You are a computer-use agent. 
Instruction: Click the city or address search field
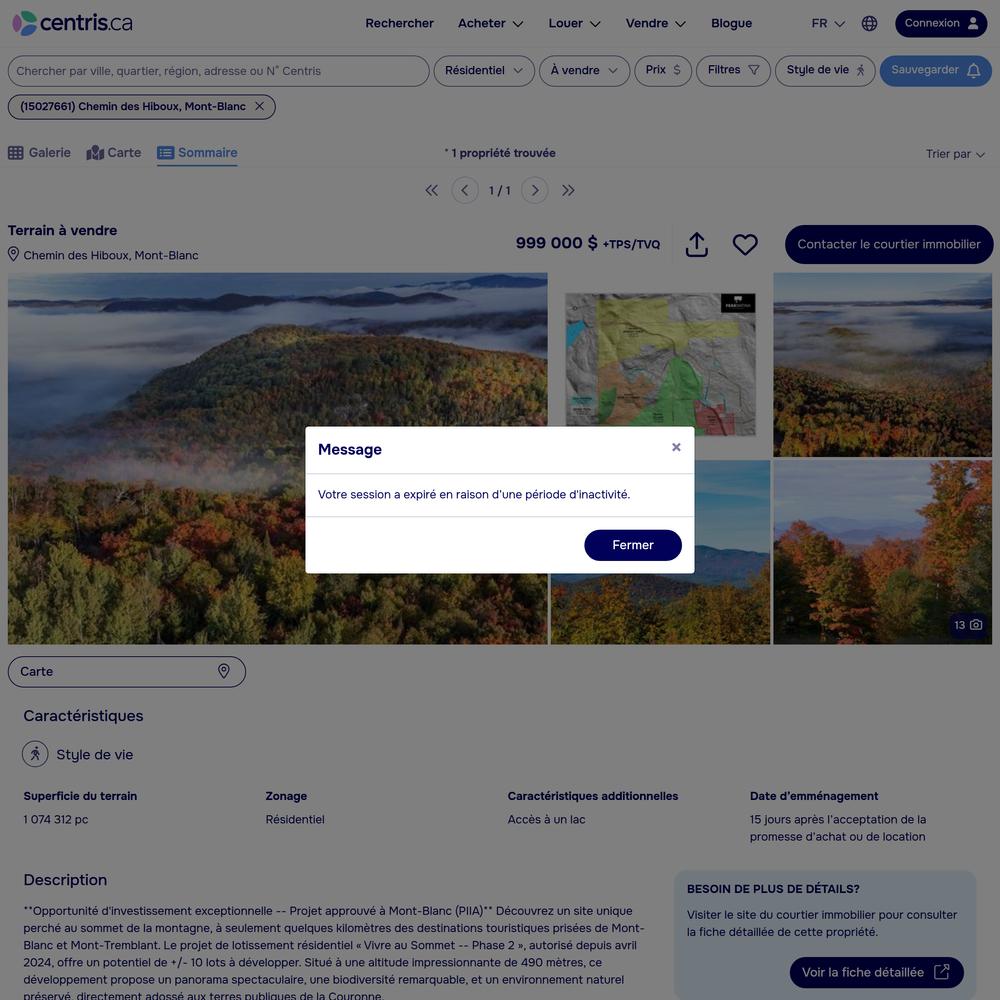(x=219, y=71)
